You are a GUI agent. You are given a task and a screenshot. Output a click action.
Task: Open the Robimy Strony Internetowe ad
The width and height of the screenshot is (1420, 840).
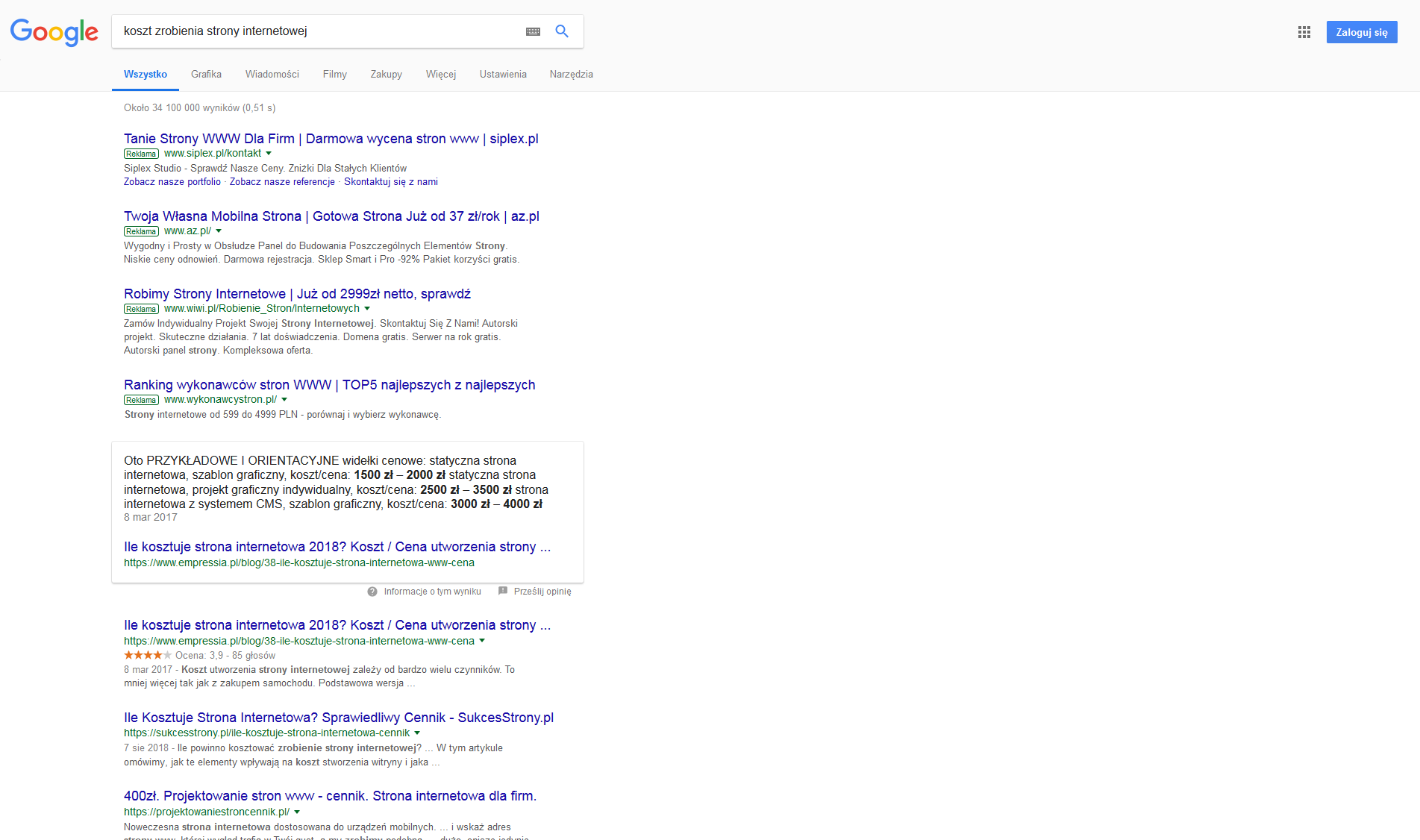click(297, 294)
